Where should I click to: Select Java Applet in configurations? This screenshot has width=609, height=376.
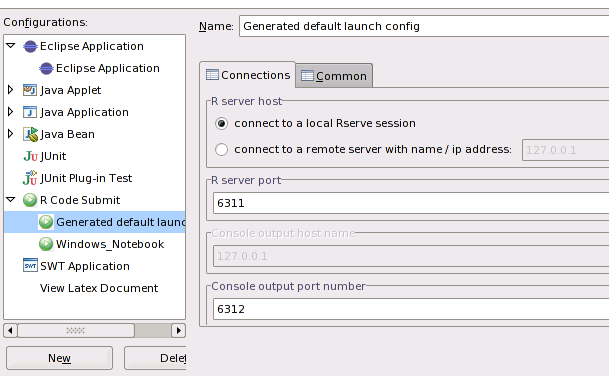[x=70, y=91]
